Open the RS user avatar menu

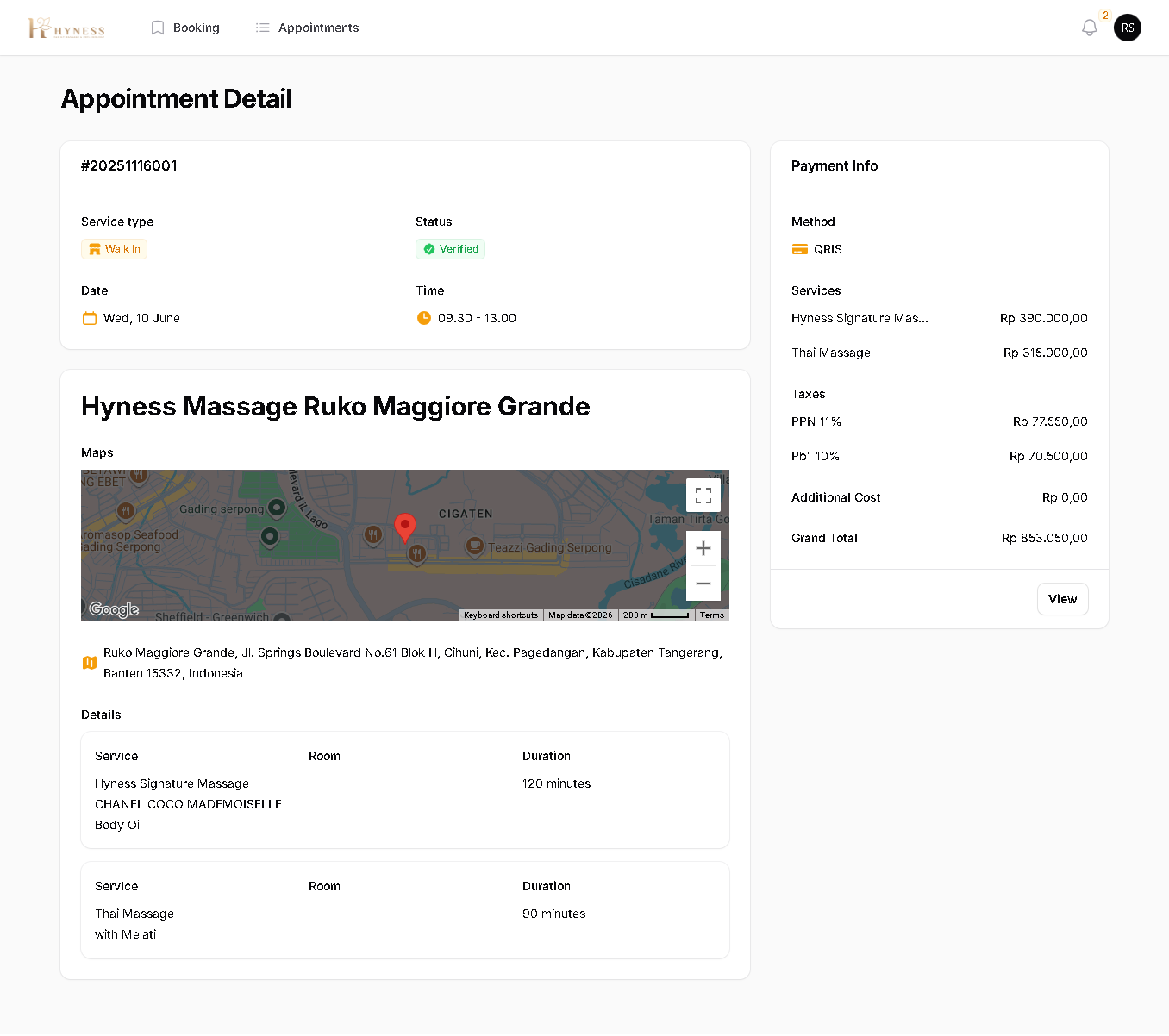(x=1128, y=28)
